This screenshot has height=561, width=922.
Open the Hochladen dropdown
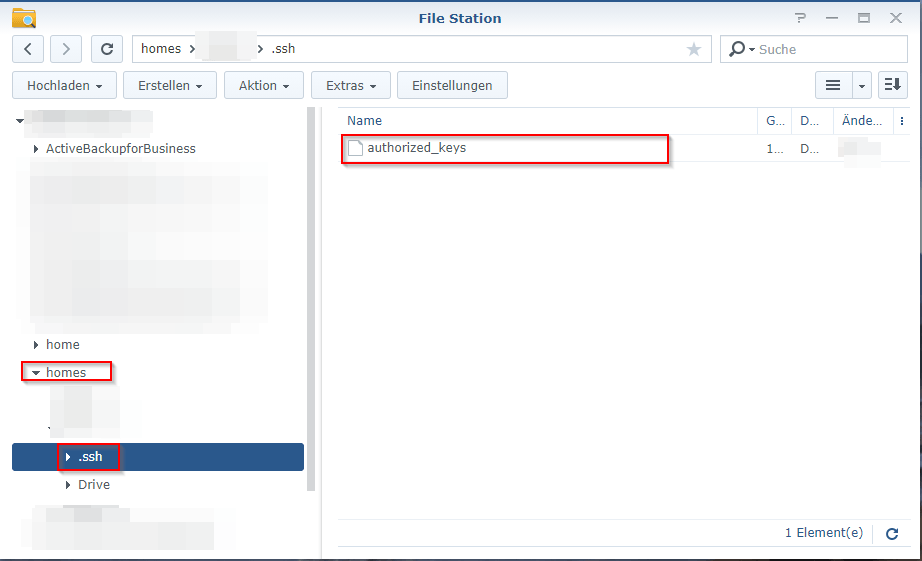(x=64, y=86)
